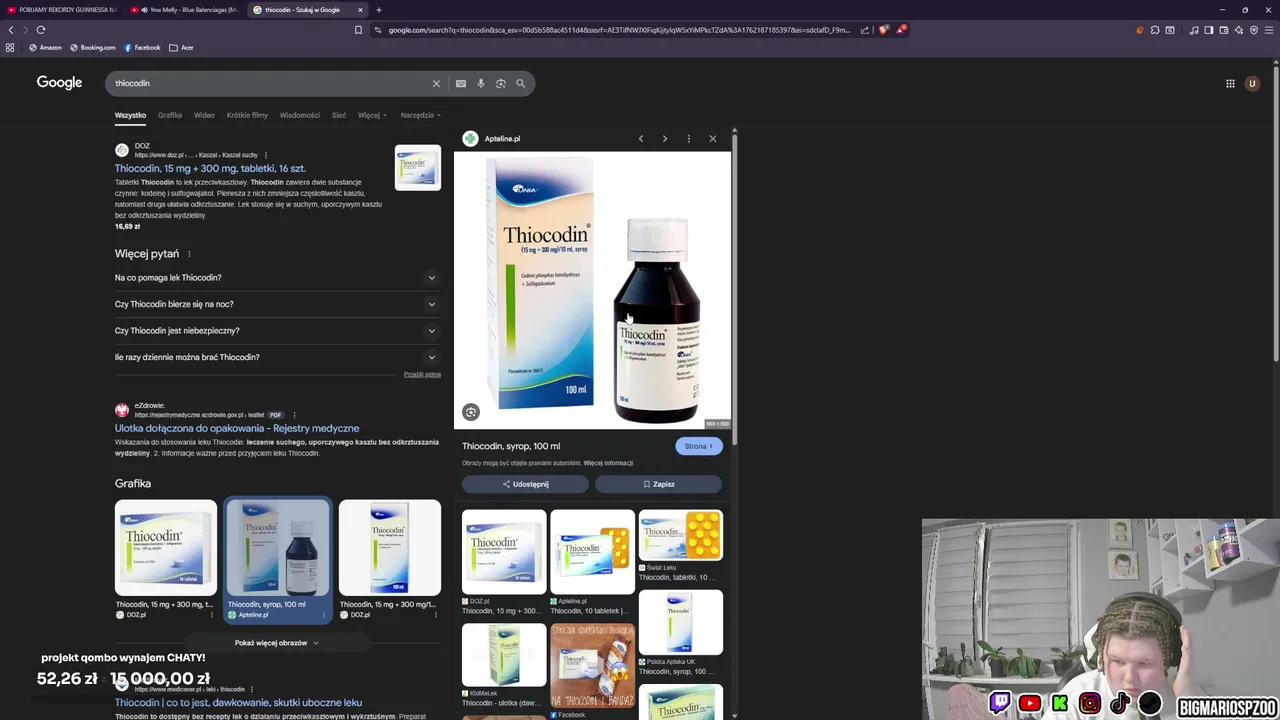The image size is (1280, 720).
Task: Open the Google account avatar
Action: 1252,83
